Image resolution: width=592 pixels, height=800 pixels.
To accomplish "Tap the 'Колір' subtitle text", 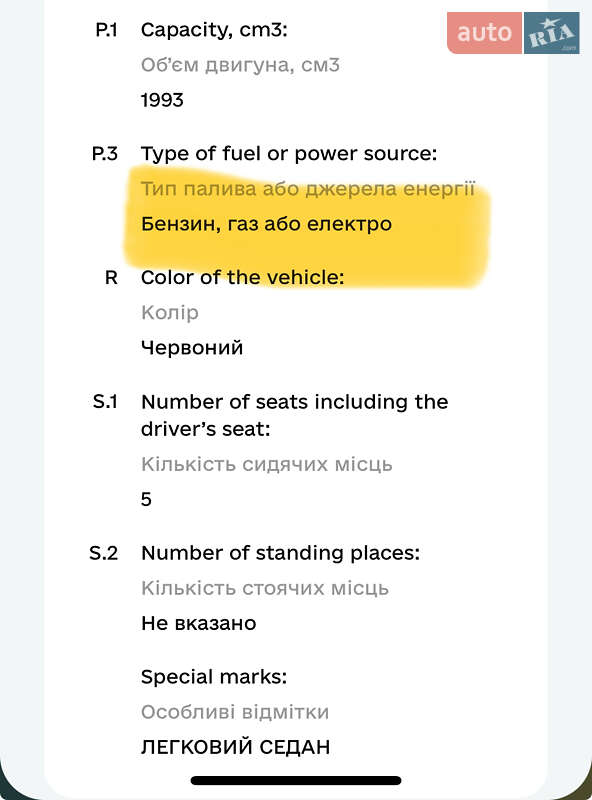I will click(x=170, y=313).
